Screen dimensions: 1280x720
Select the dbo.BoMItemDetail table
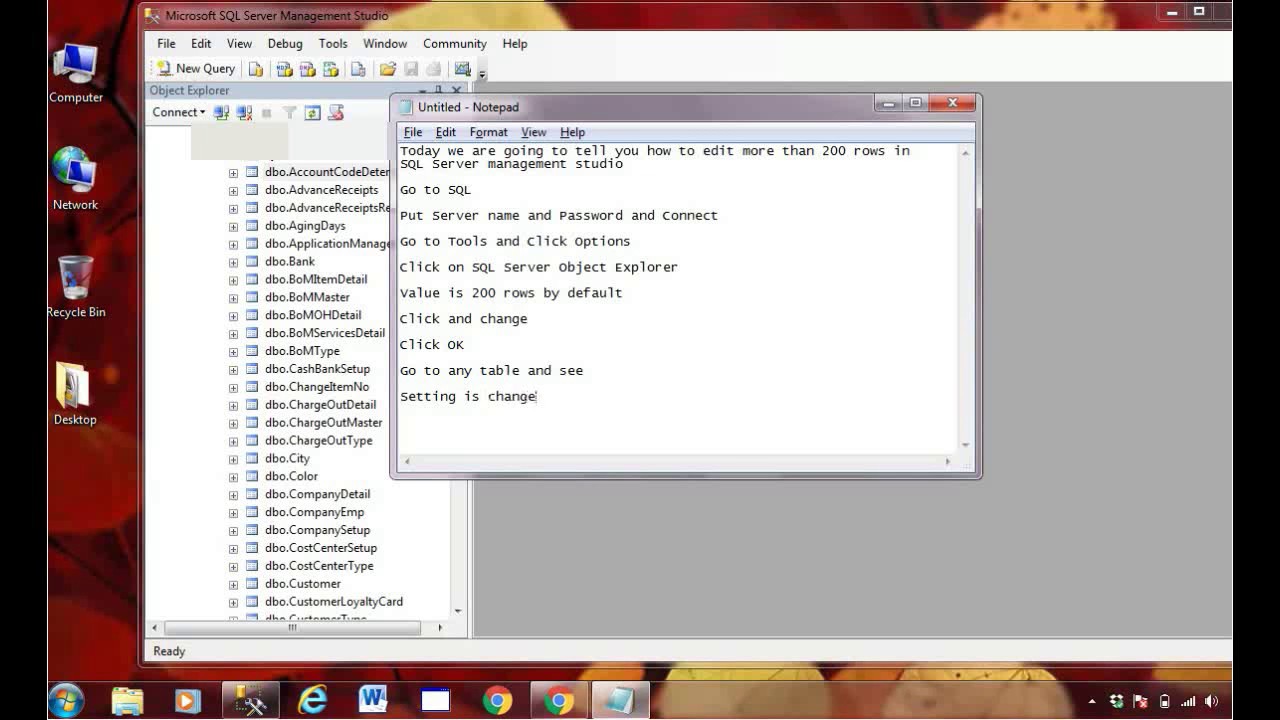[x=316, y=280]
